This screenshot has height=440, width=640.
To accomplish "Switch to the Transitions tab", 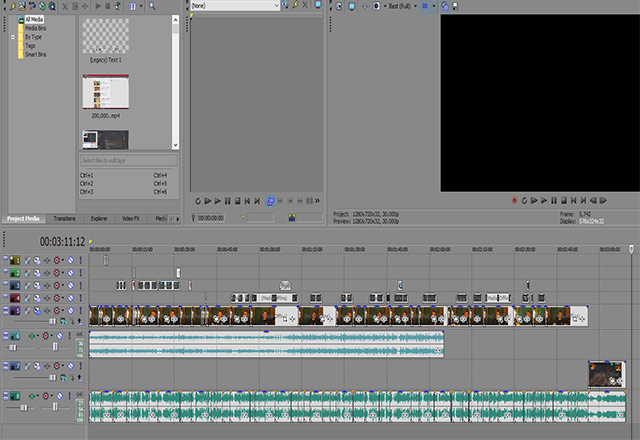I will click(x=64, y=219).
